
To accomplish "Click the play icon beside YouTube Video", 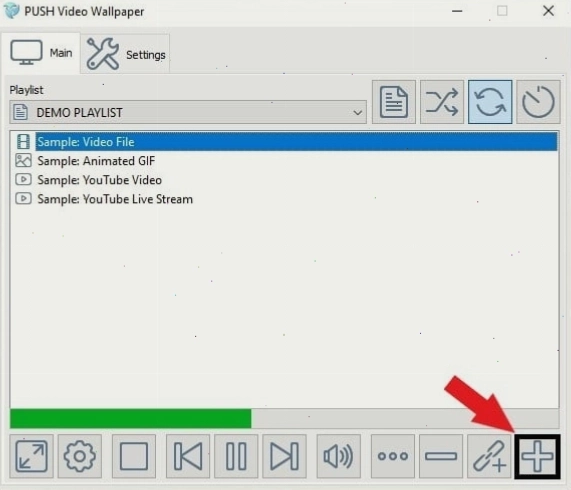I will coord(23,179).
